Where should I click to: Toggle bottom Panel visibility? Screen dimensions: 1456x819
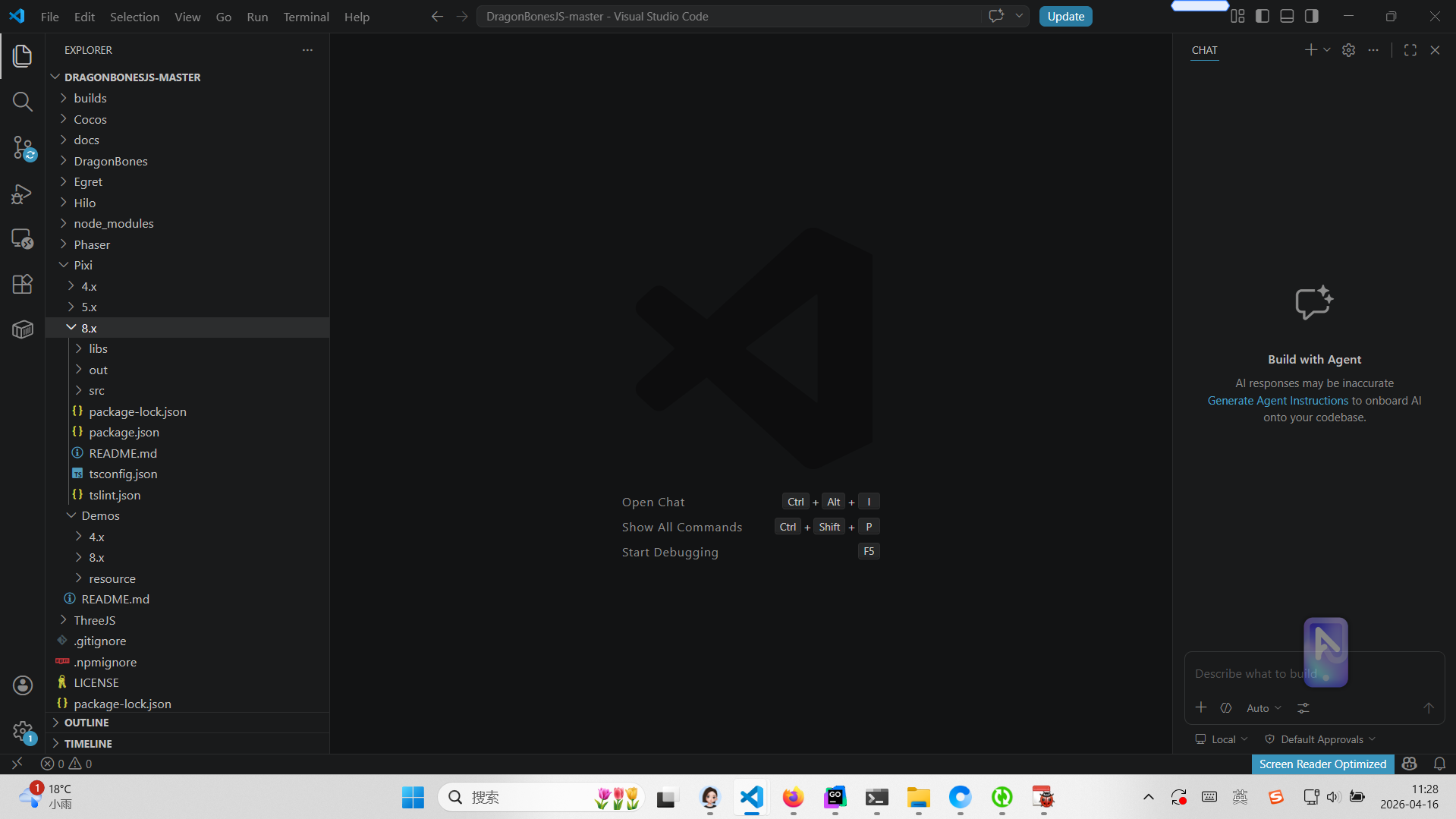click(x=1287, y=16)
